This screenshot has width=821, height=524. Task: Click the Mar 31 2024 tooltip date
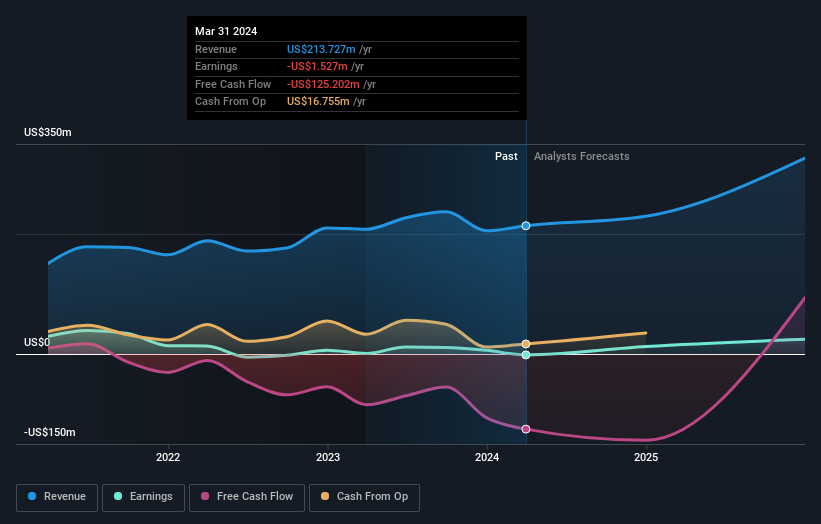[x=226, y=31]
